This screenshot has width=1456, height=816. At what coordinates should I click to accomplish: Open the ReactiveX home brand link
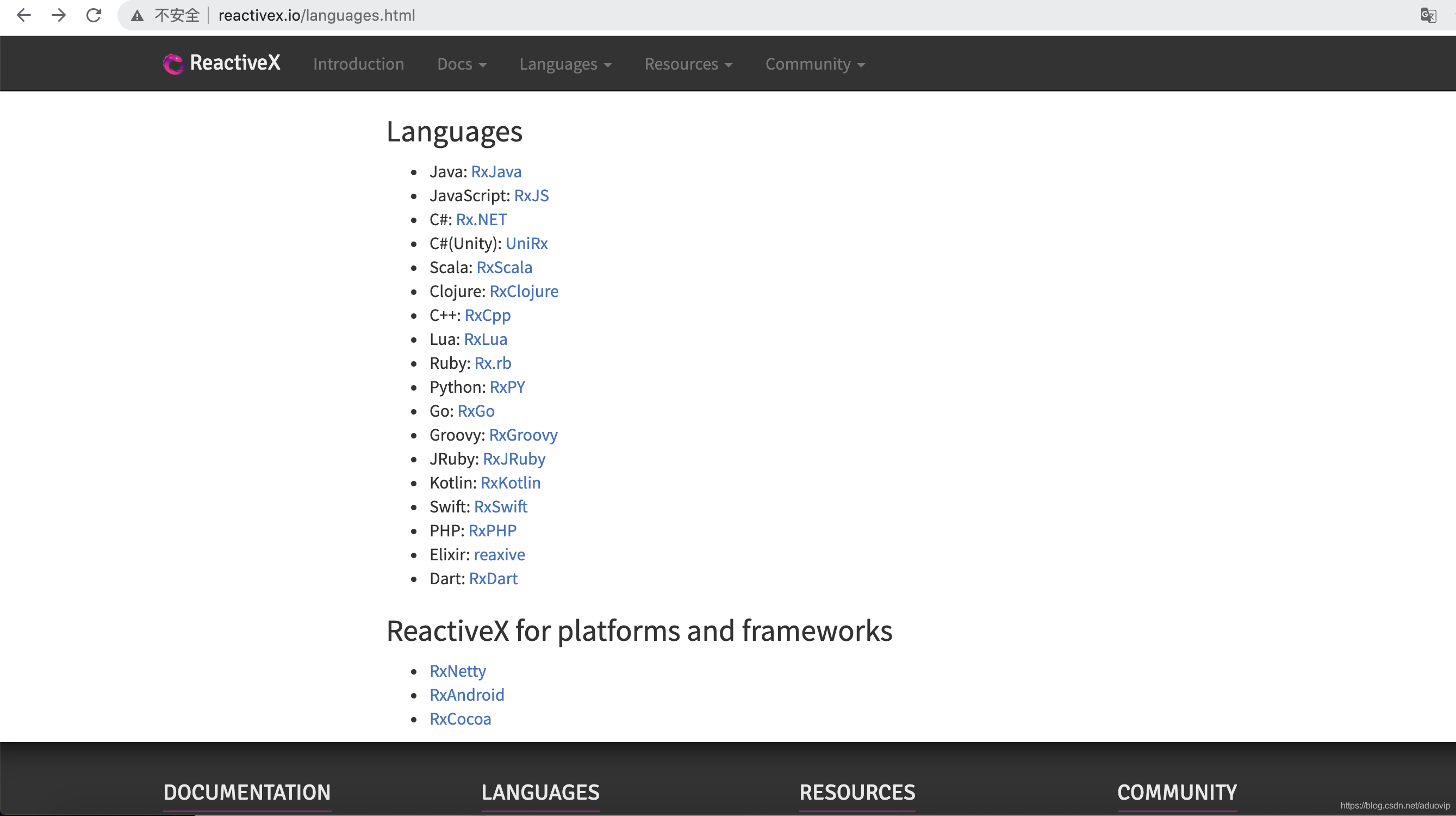click(222, 63)
